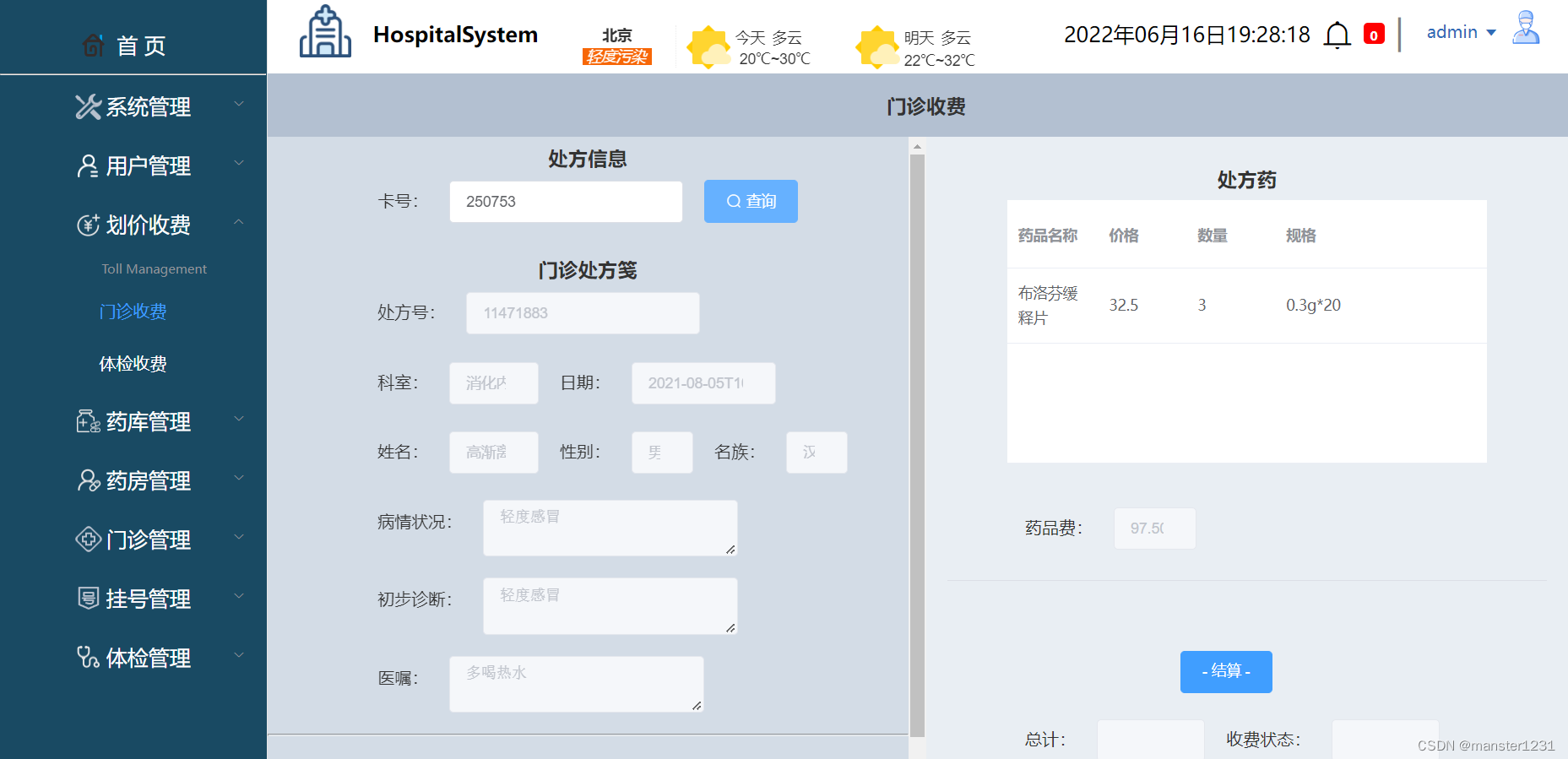Click the 用户管理 person icon
The height and width of the screenshot is (759, 1568).
coord(88,165)
